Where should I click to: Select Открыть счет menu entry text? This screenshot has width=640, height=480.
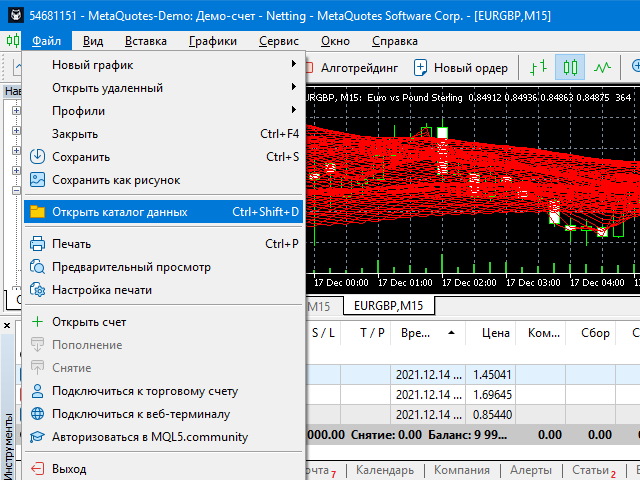pos(89,322)
